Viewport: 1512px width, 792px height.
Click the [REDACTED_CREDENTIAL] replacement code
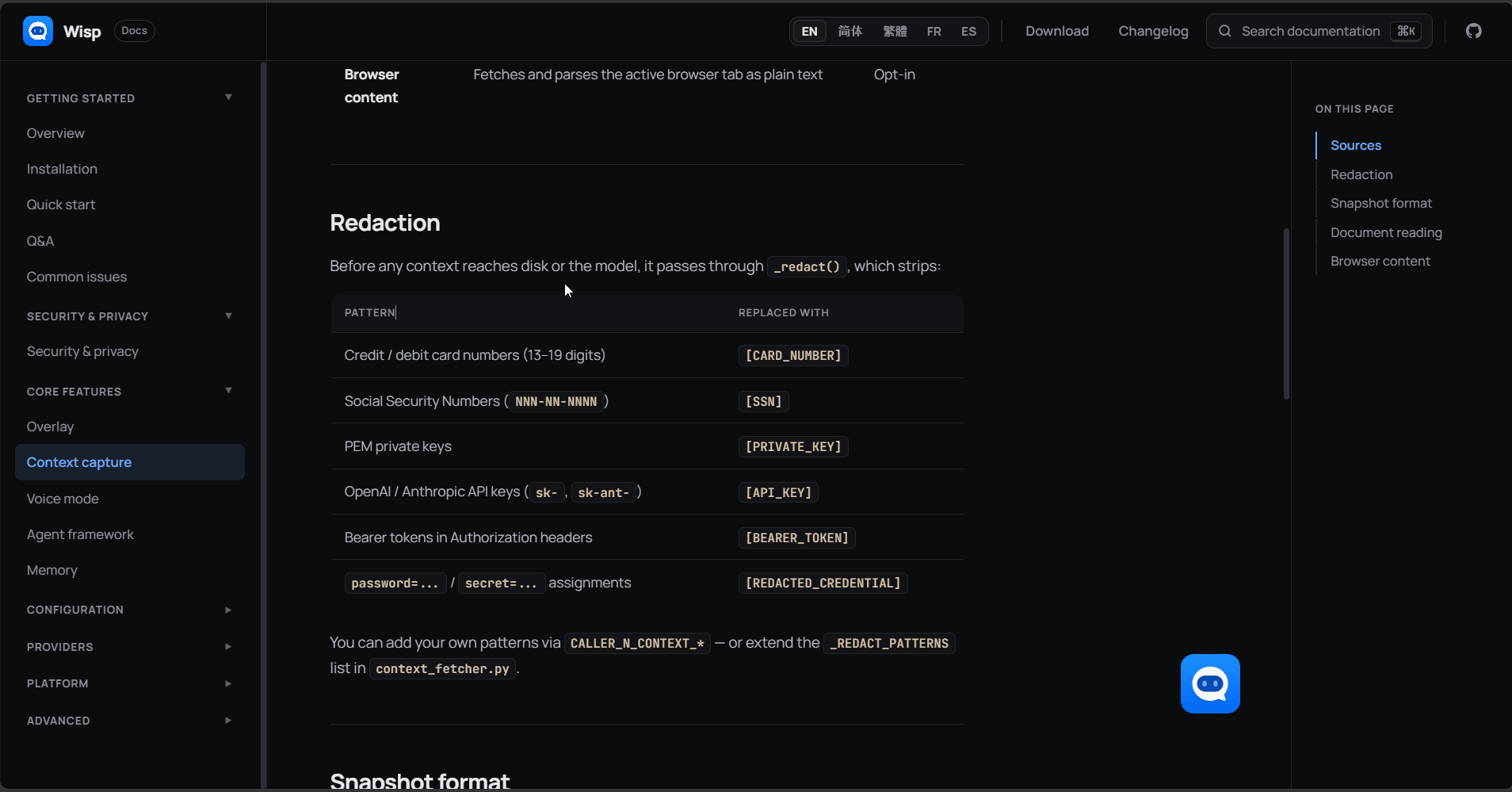pyautogui.click(x=823, y=583)
